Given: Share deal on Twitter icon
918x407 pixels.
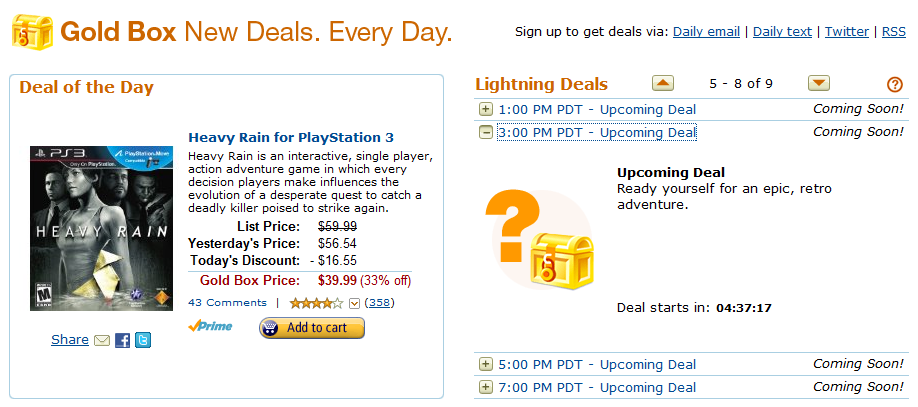Looking at the screenshot, I should [x=143, y=341].
